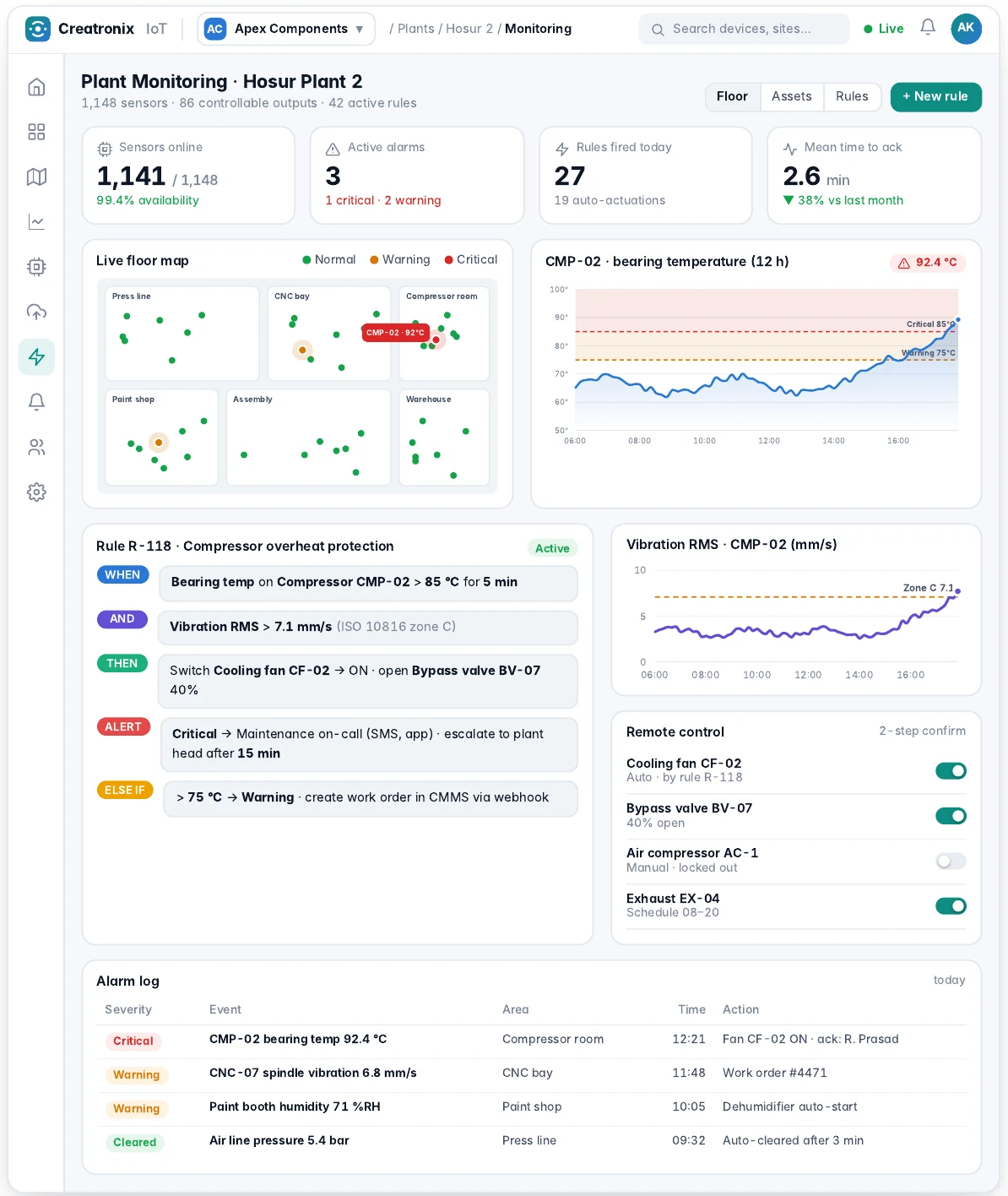Select the lightning bolt automation icon
1008x1196 pixels.
36,357
